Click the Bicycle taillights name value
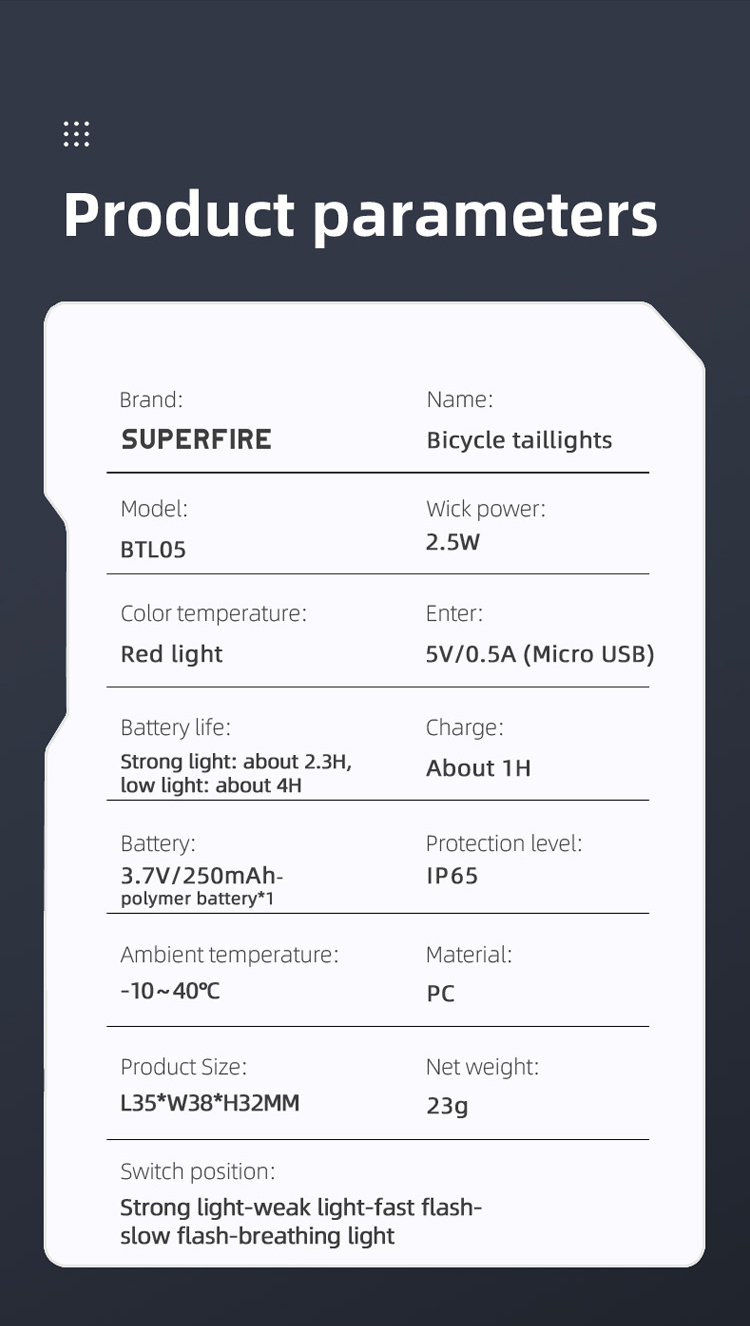 click(x=519, y=440)
